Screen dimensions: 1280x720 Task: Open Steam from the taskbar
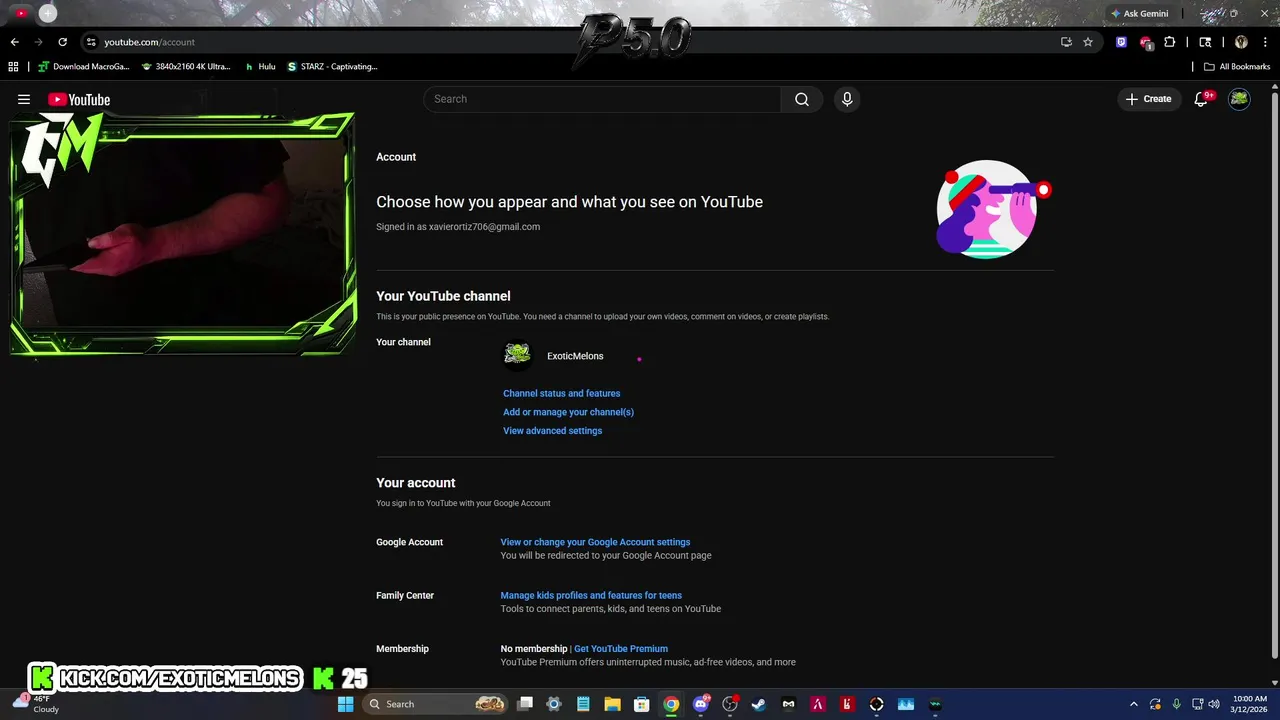tap(758, 704)
